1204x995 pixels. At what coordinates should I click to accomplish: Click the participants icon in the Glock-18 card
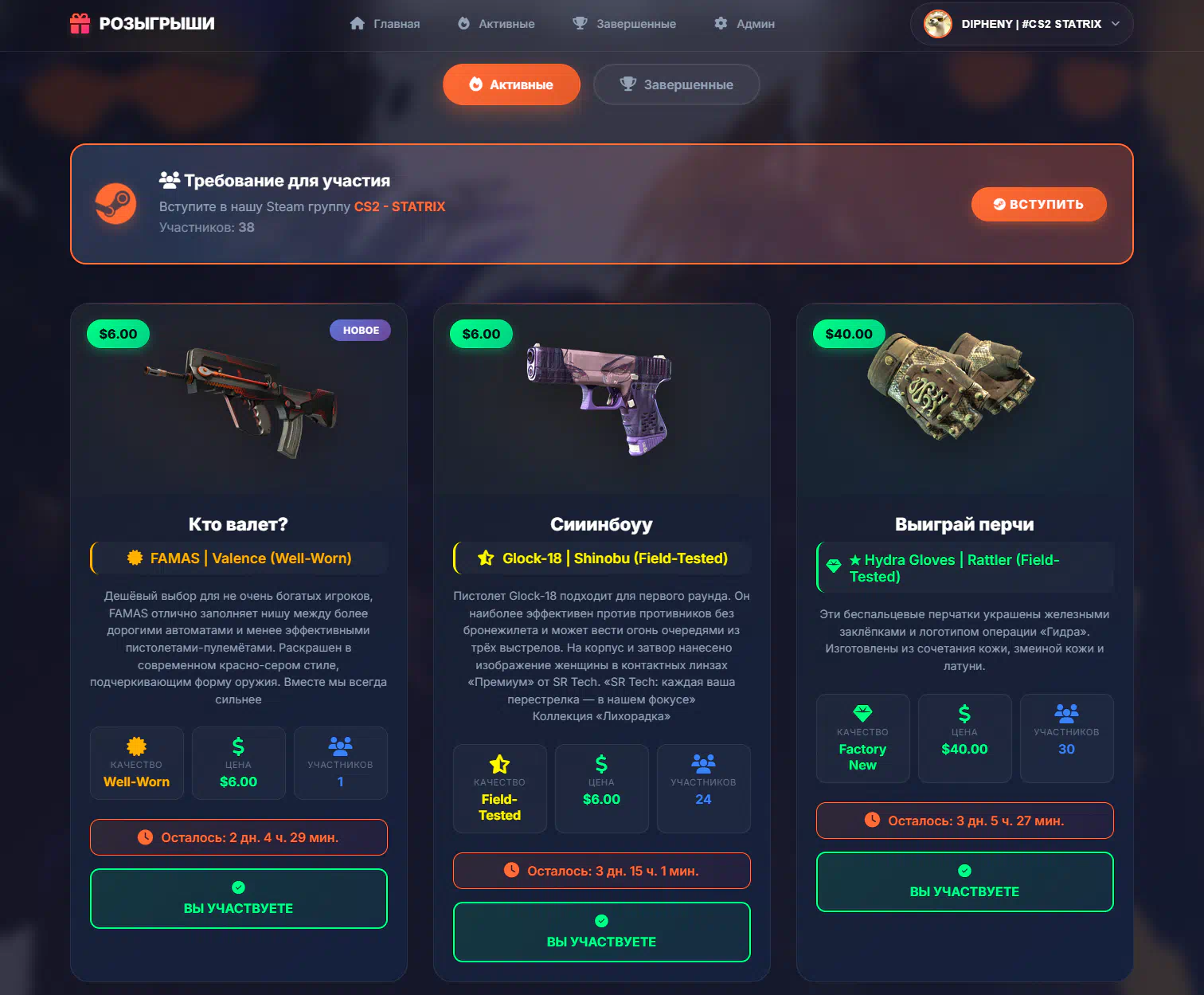tap(703, 763)
